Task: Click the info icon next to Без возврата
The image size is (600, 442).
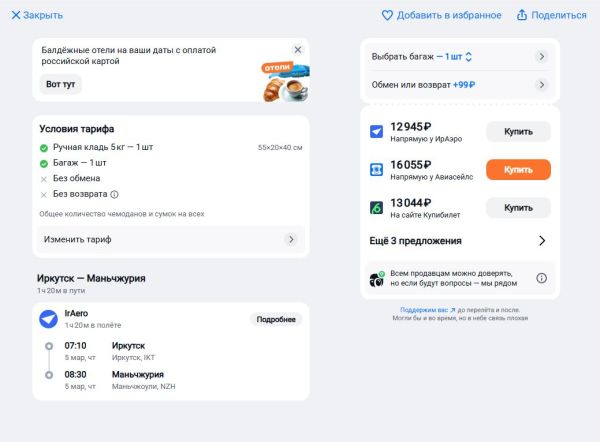Action: coord(114,194)
